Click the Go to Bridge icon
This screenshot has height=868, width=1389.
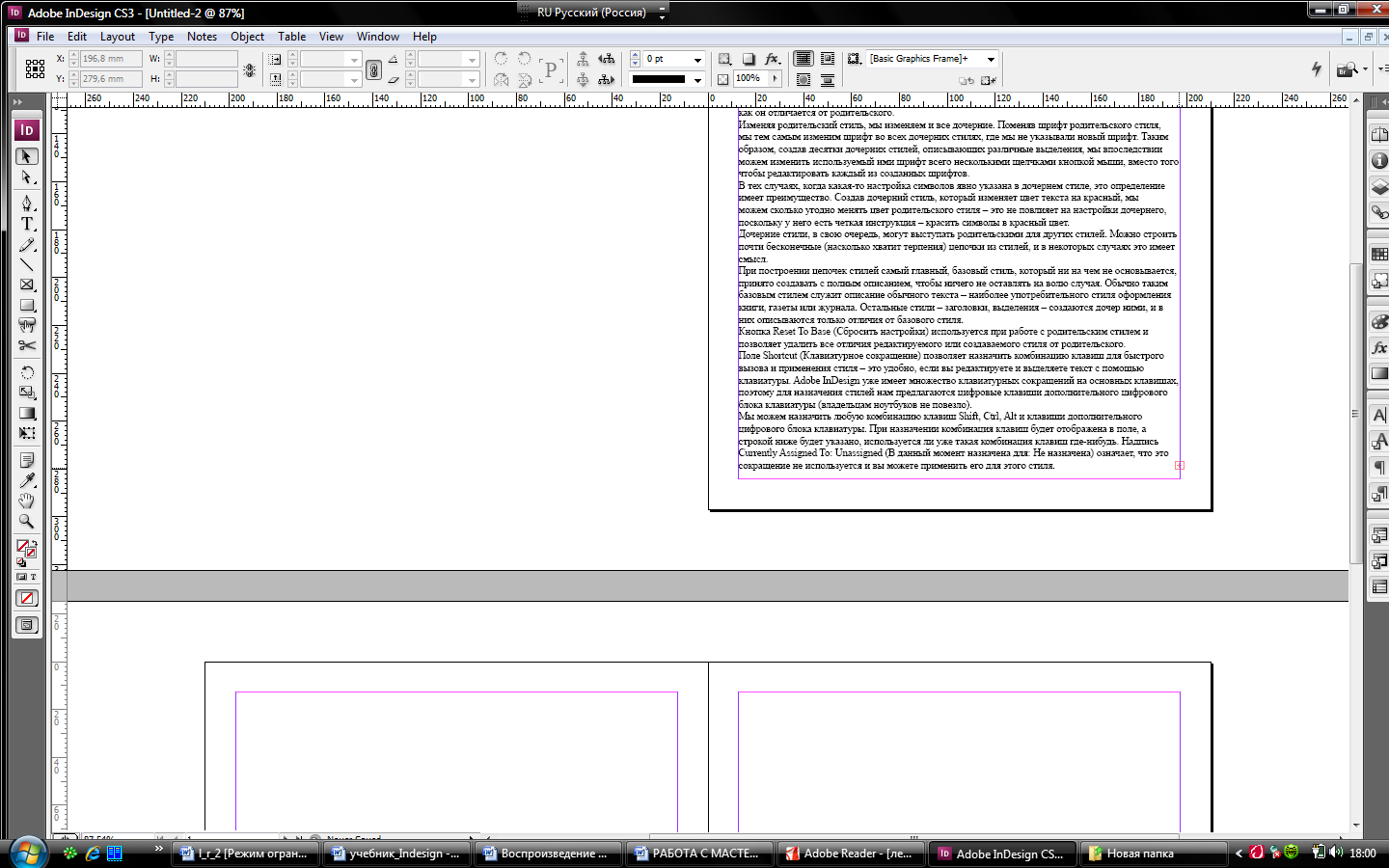click(x=1347, y=69)
